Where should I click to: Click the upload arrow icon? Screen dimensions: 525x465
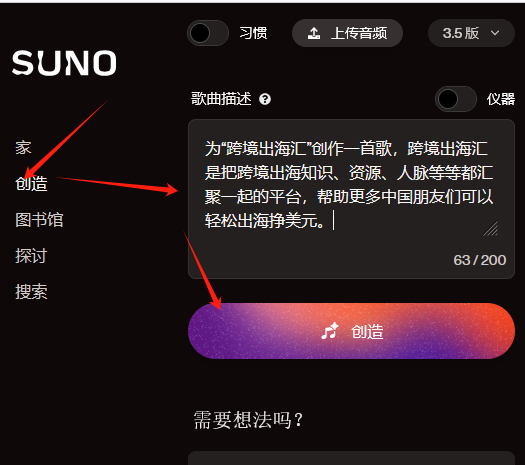tap(314, 33)
